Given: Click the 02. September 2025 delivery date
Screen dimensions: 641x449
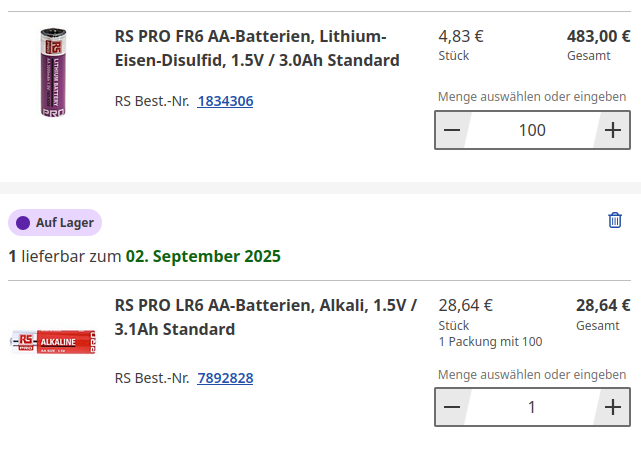Looking at the screenshot, I should [203, 256].
